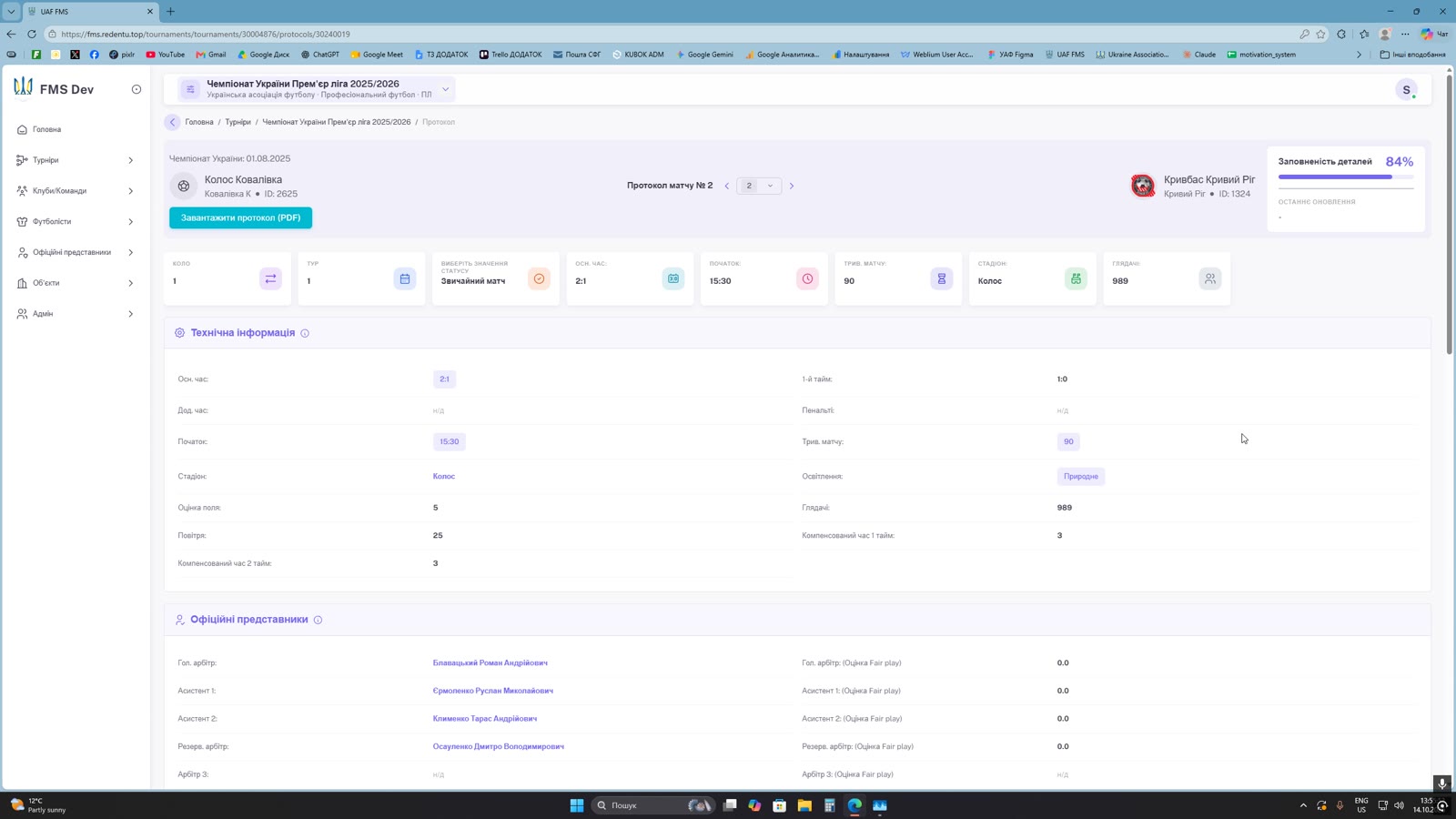Click the Заповненість деталей progress bar
The image size is (1456, 819).
tap(1346, 177)
